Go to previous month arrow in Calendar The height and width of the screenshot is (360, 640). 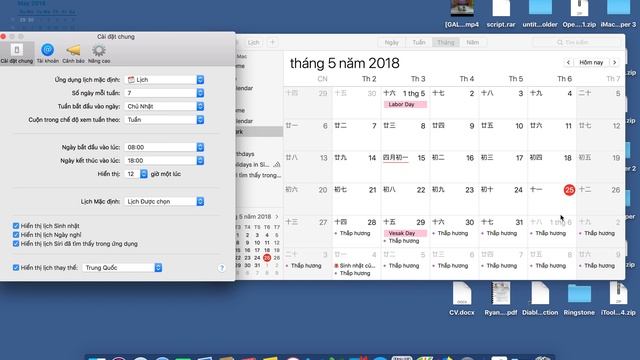[568, 62]
